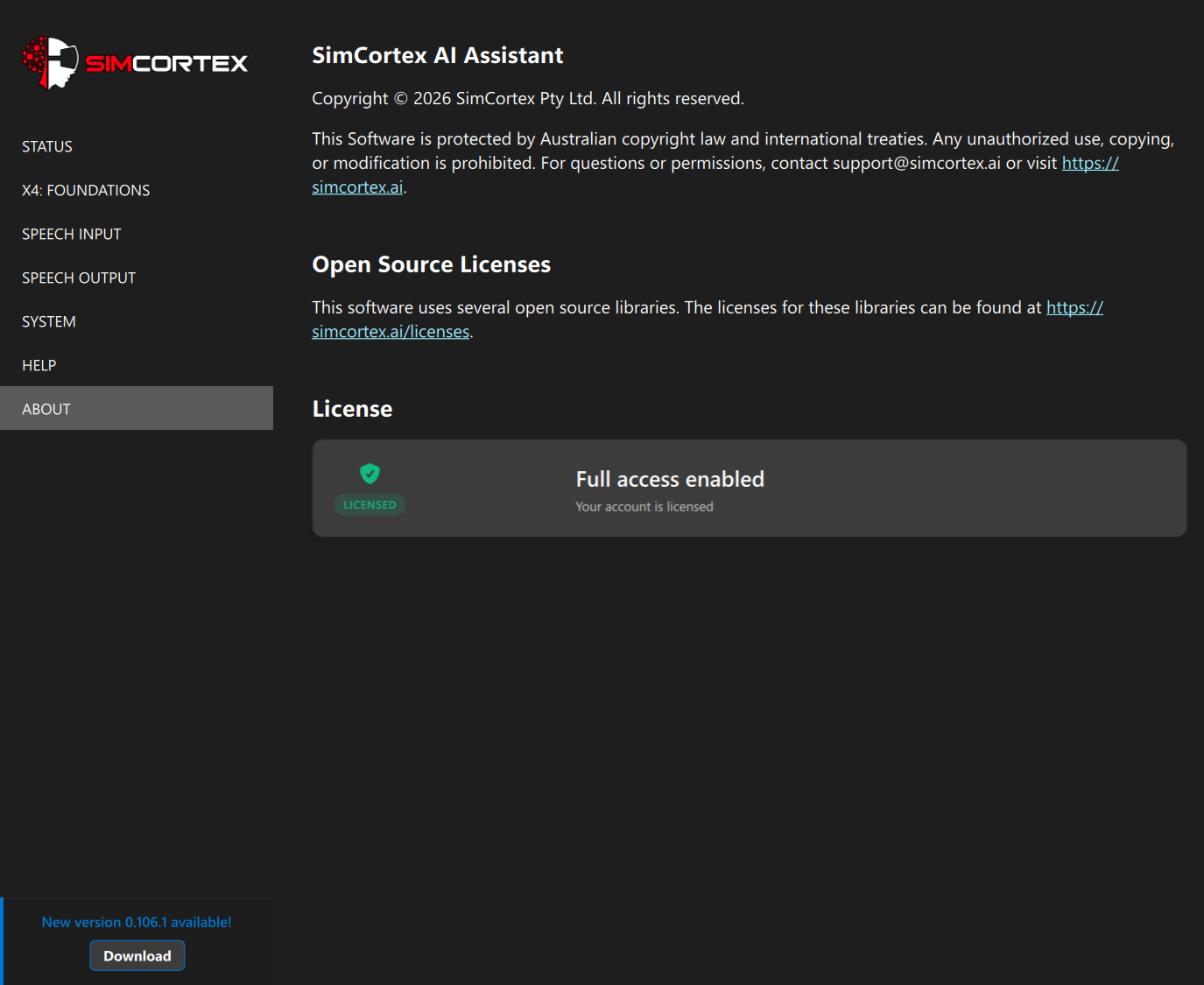Download the new version 0.106.1

coord(137,956)
